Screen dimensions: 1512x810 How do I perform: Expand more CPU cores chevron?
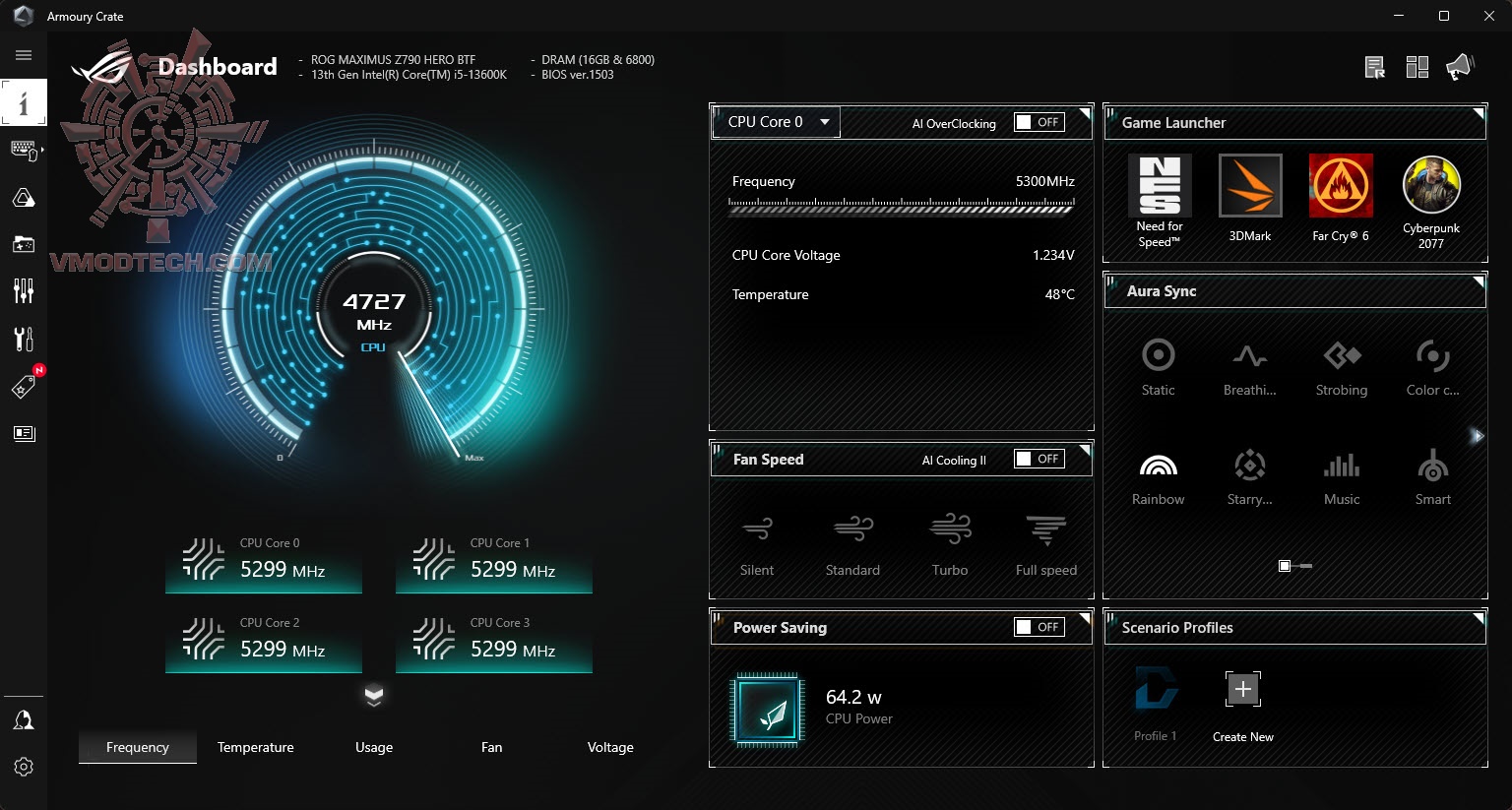[373, 696]
